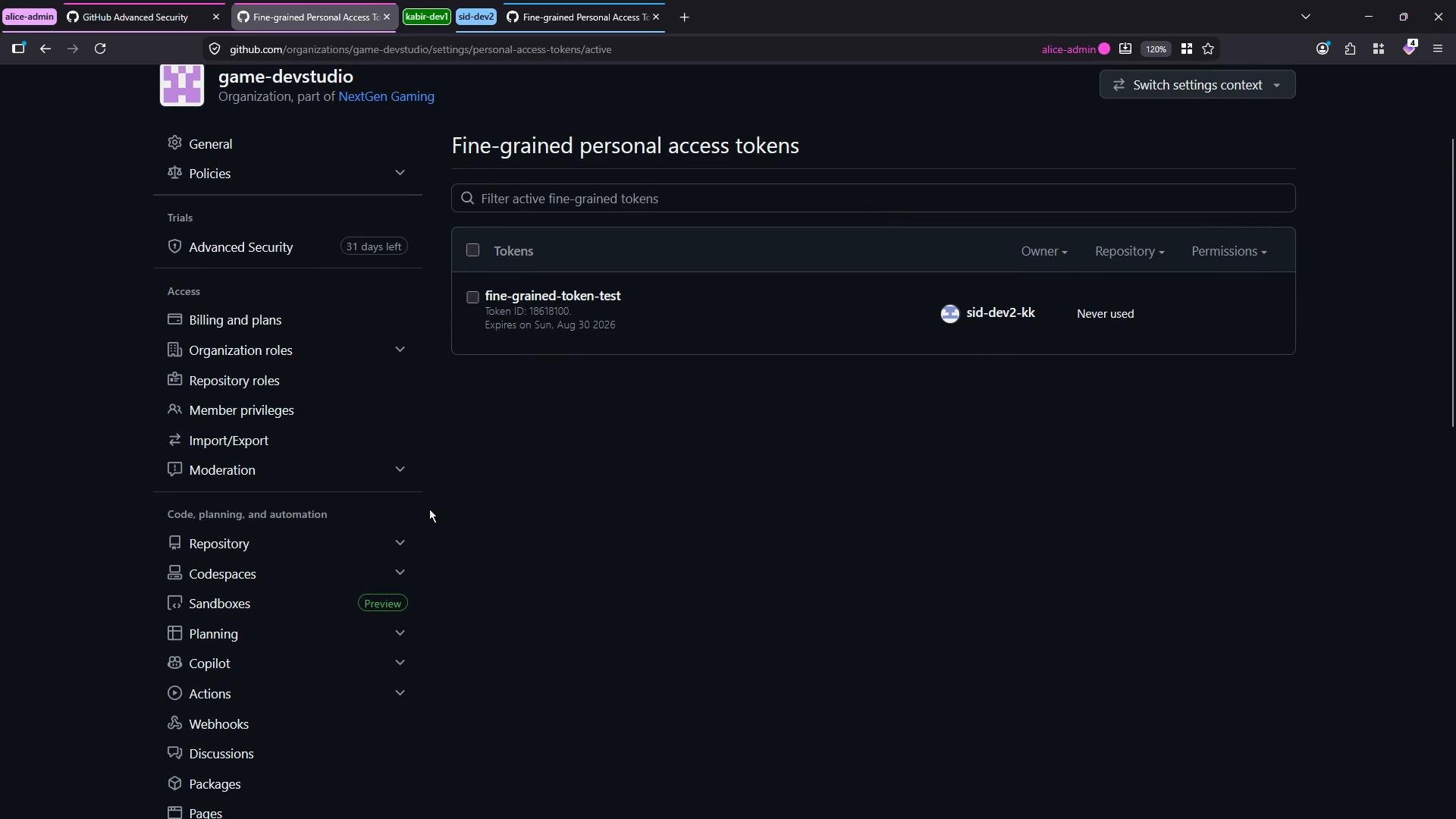Open the Owner filter dropdown
1456x819 pixels.
click(1043, 251)
